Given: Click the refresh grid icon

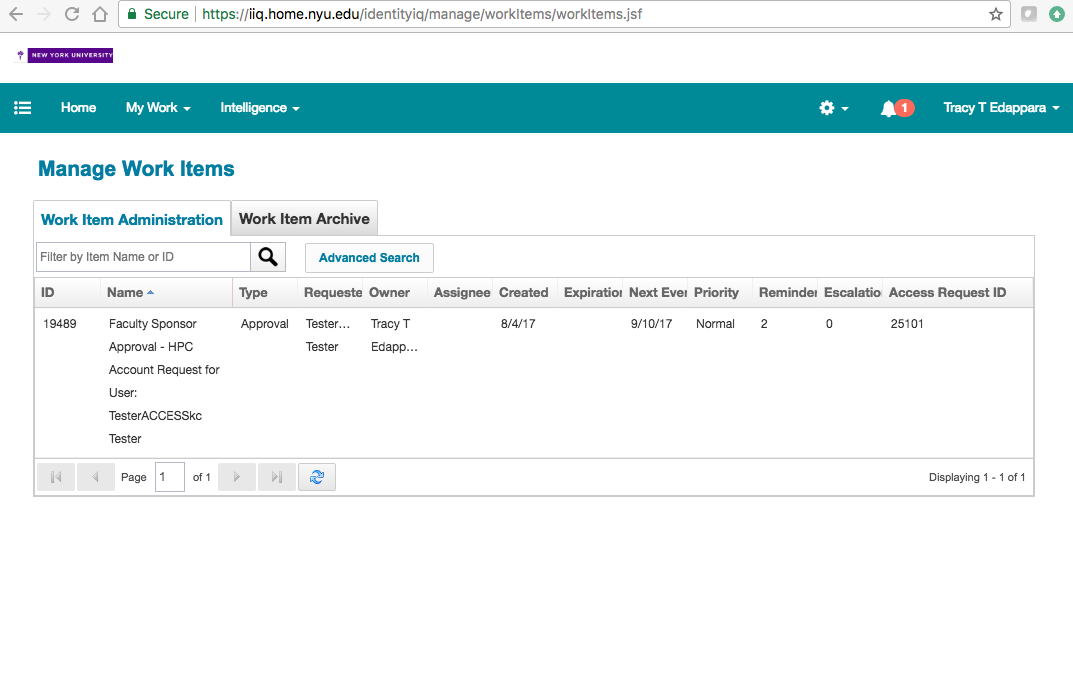Looking at the screenshot, I should tap(317, 477).
